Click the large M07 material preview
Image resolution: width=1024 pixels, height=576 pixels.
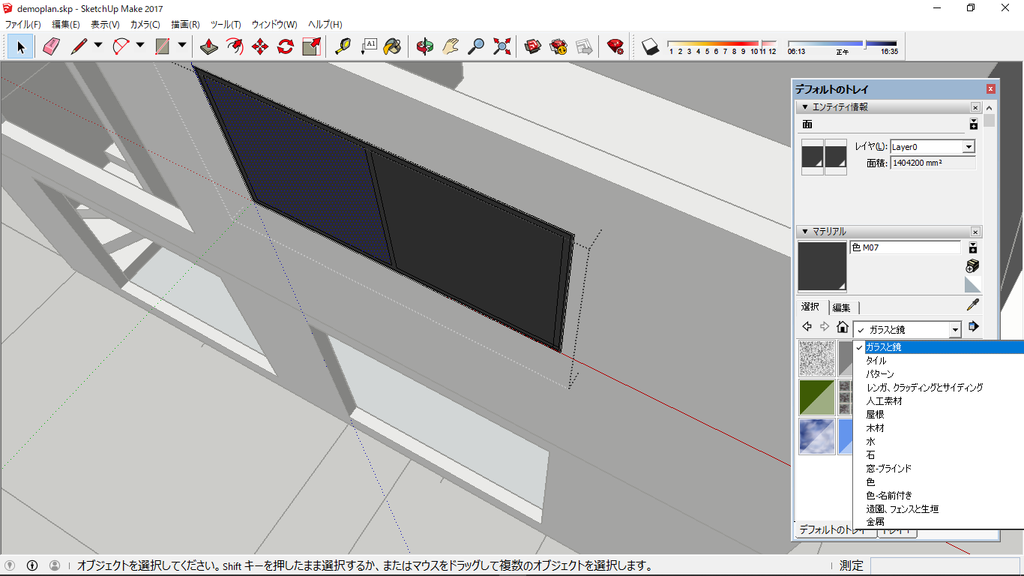point(822,266)
